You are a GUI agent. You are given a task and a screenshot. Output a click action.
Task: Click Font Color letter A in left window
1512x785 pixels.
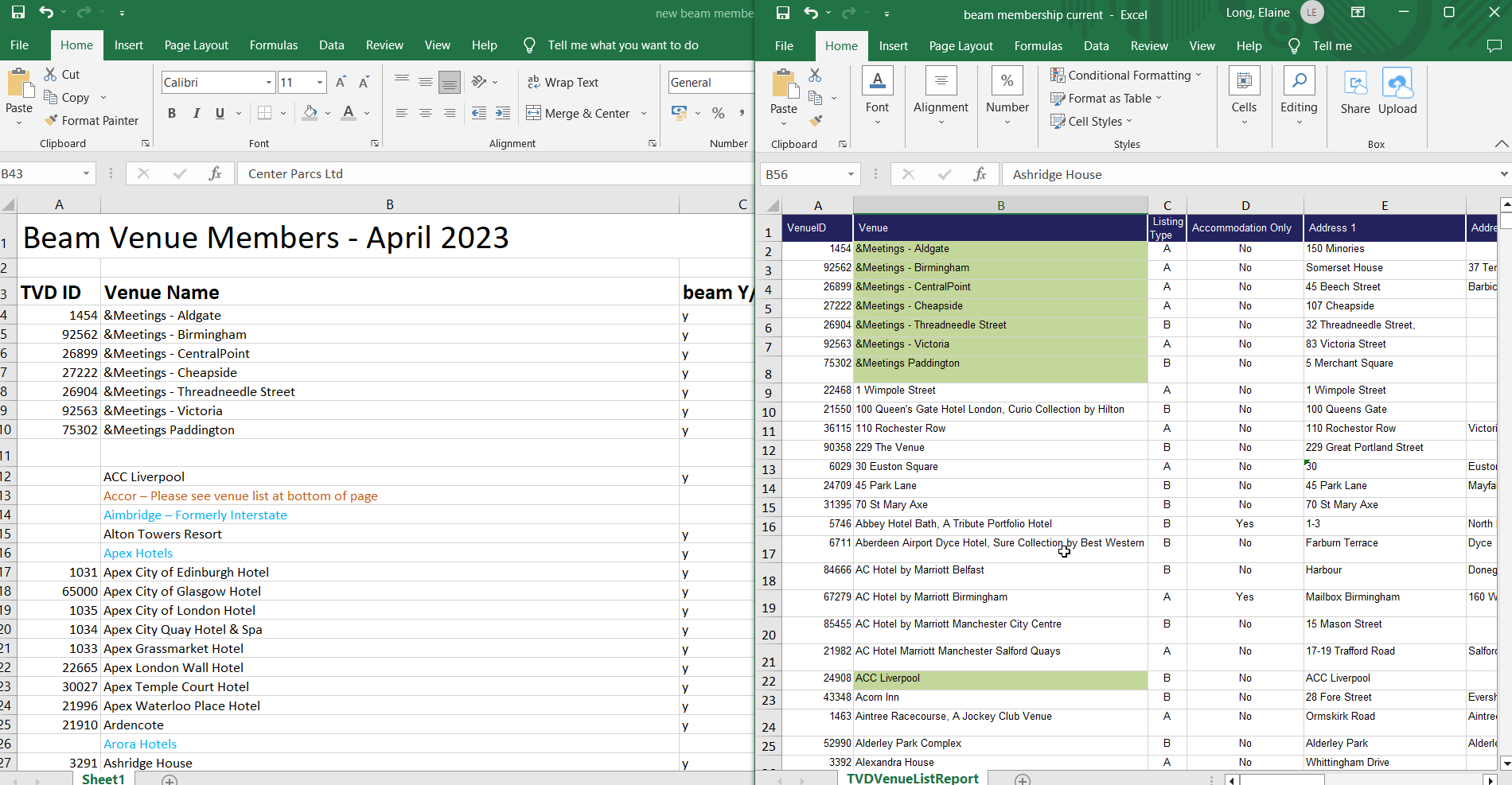point(349,113)
